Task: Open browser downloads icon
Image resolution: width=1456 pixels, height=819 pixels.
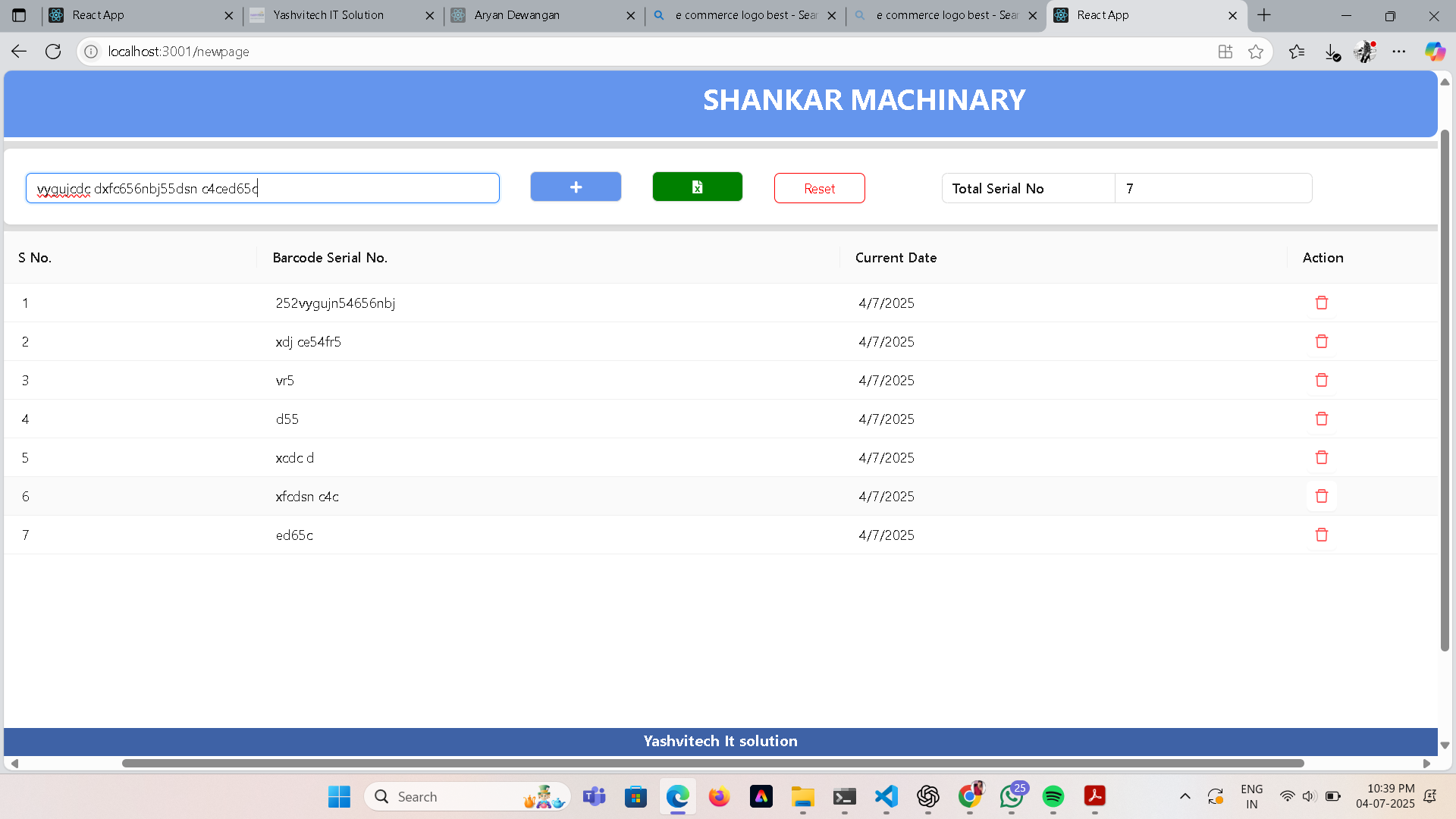Action: 1332,52
